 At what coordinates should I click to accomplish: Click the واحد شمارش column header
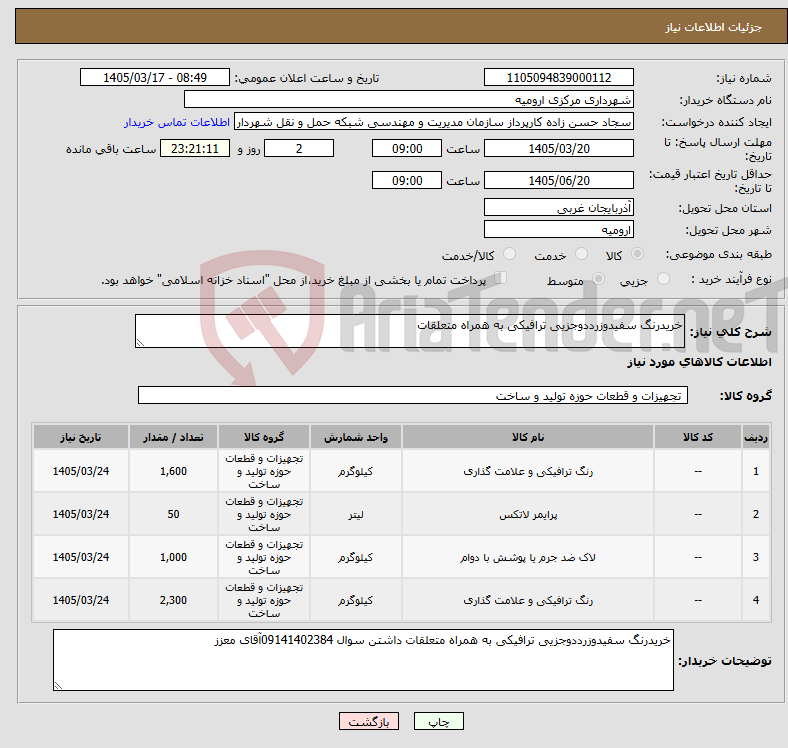(355, 437)
